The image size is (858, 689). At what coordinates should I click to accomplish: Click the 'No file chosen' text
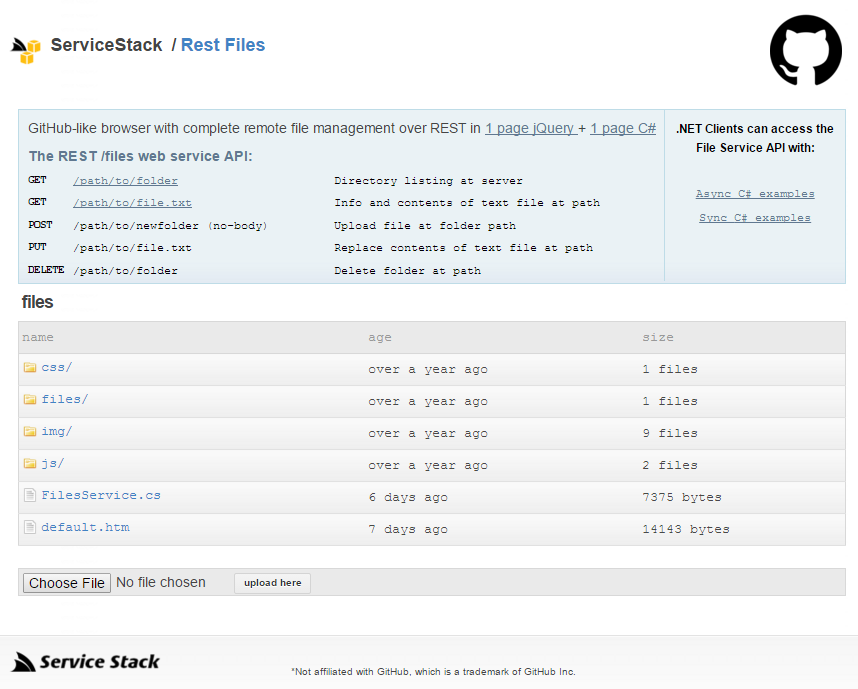pyautogui.click(x=161, y=582)
